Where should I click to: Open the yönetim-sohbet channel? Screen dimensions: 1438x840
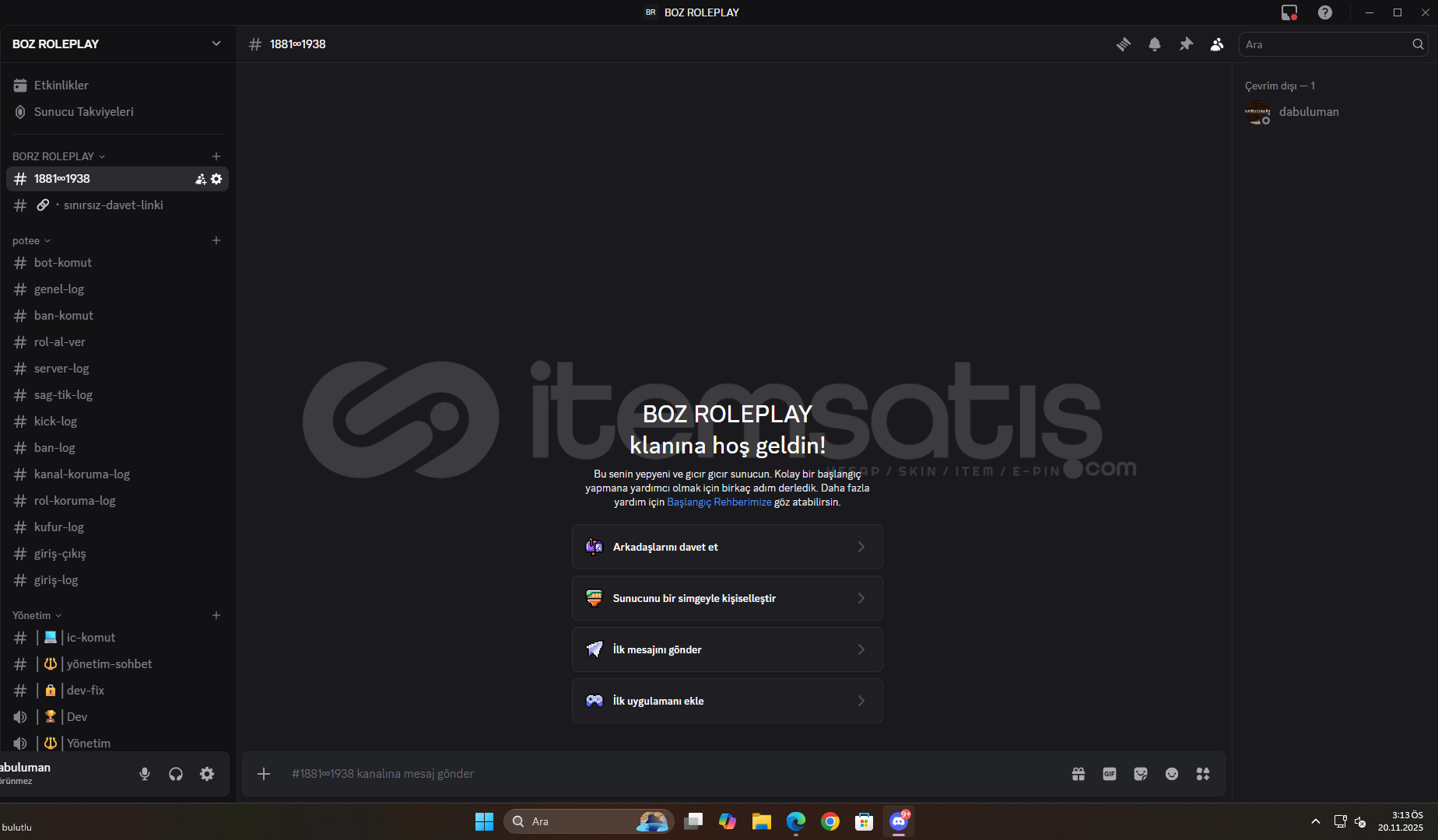(x=117, y=664)
